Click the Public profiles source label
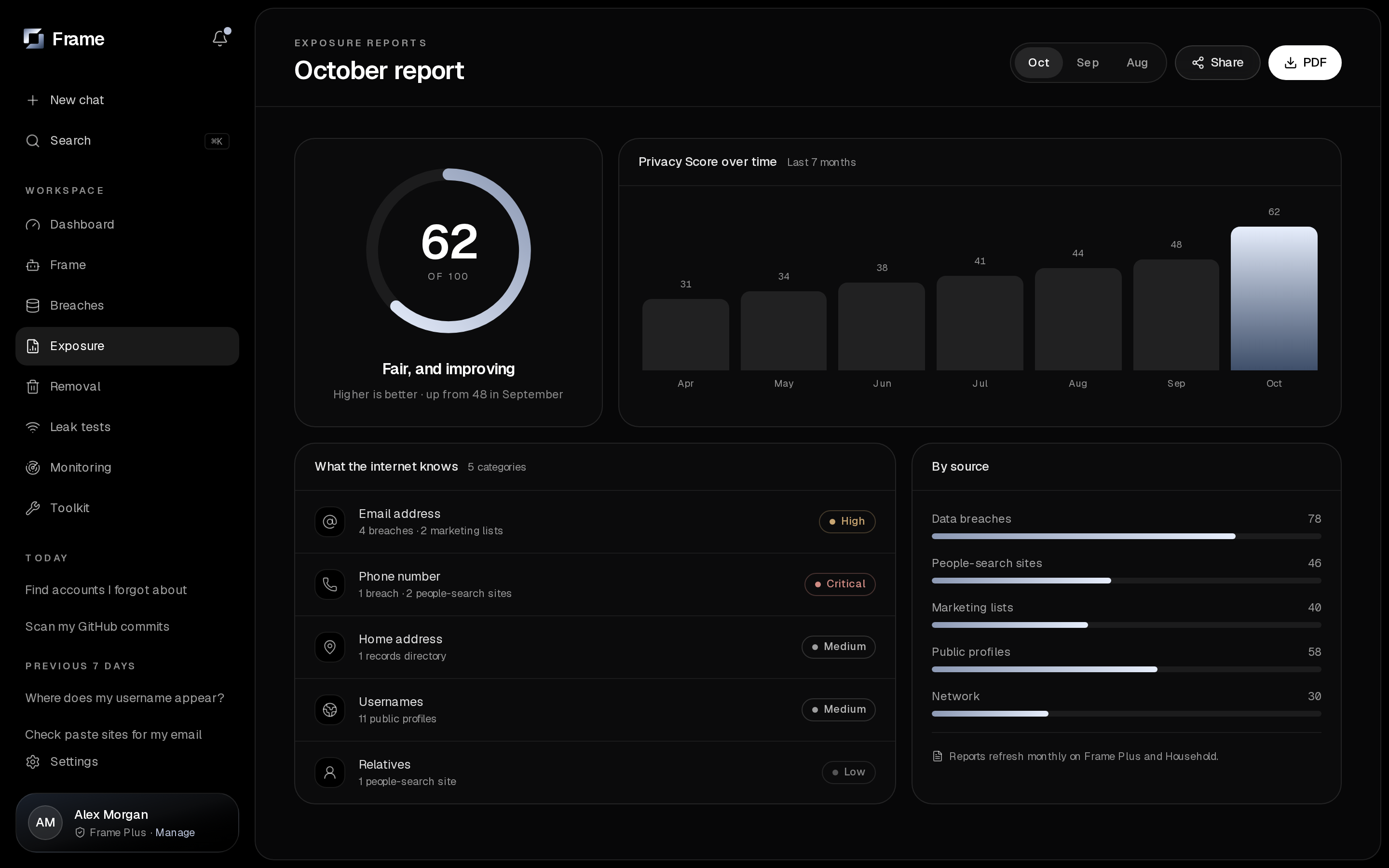Screen dimensions: 1389x868 [x=970, y=652]
